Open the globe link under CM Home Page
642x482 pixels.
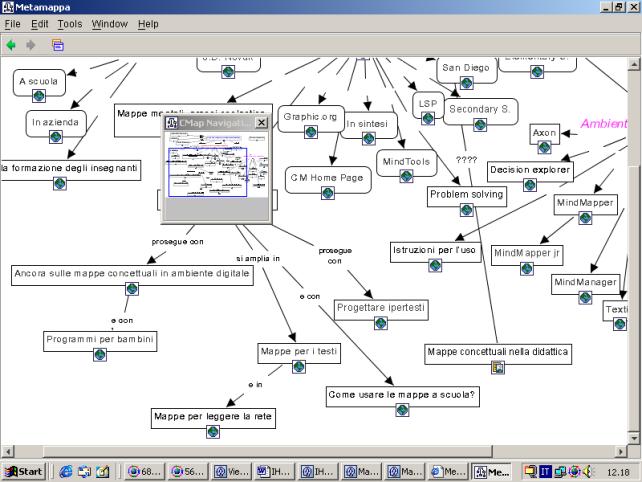click(328, 193)
